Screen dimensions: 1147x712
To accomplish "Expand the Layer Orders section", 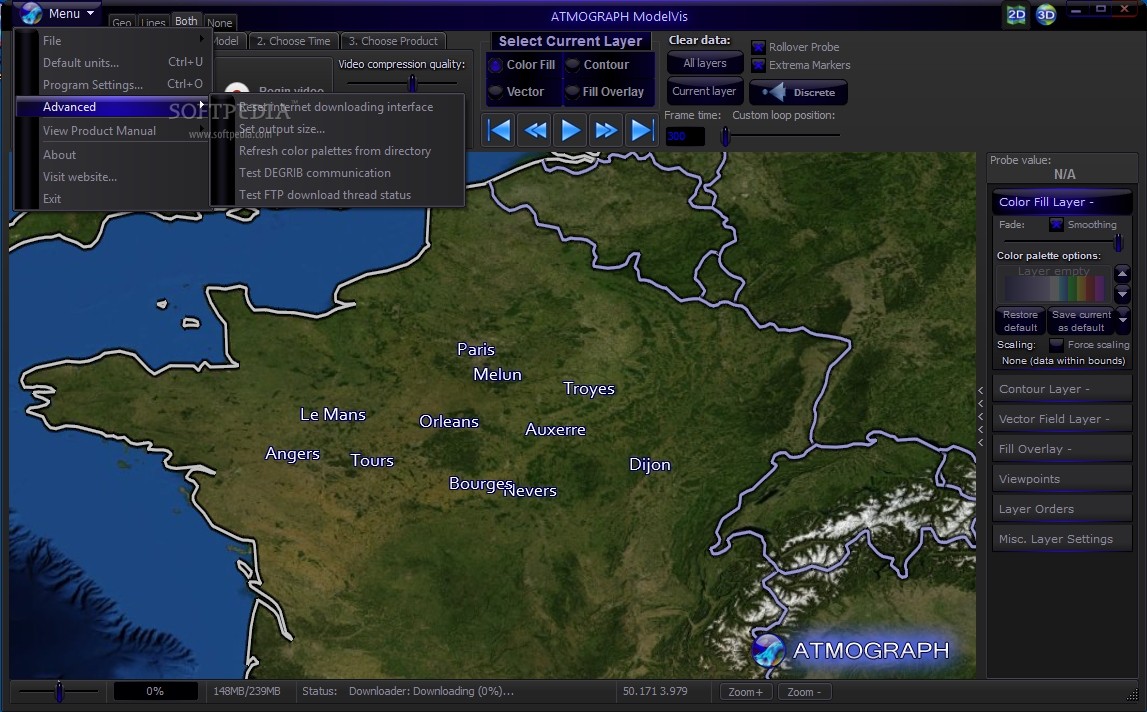I will pyautogui.click(x=1062, y=509).
